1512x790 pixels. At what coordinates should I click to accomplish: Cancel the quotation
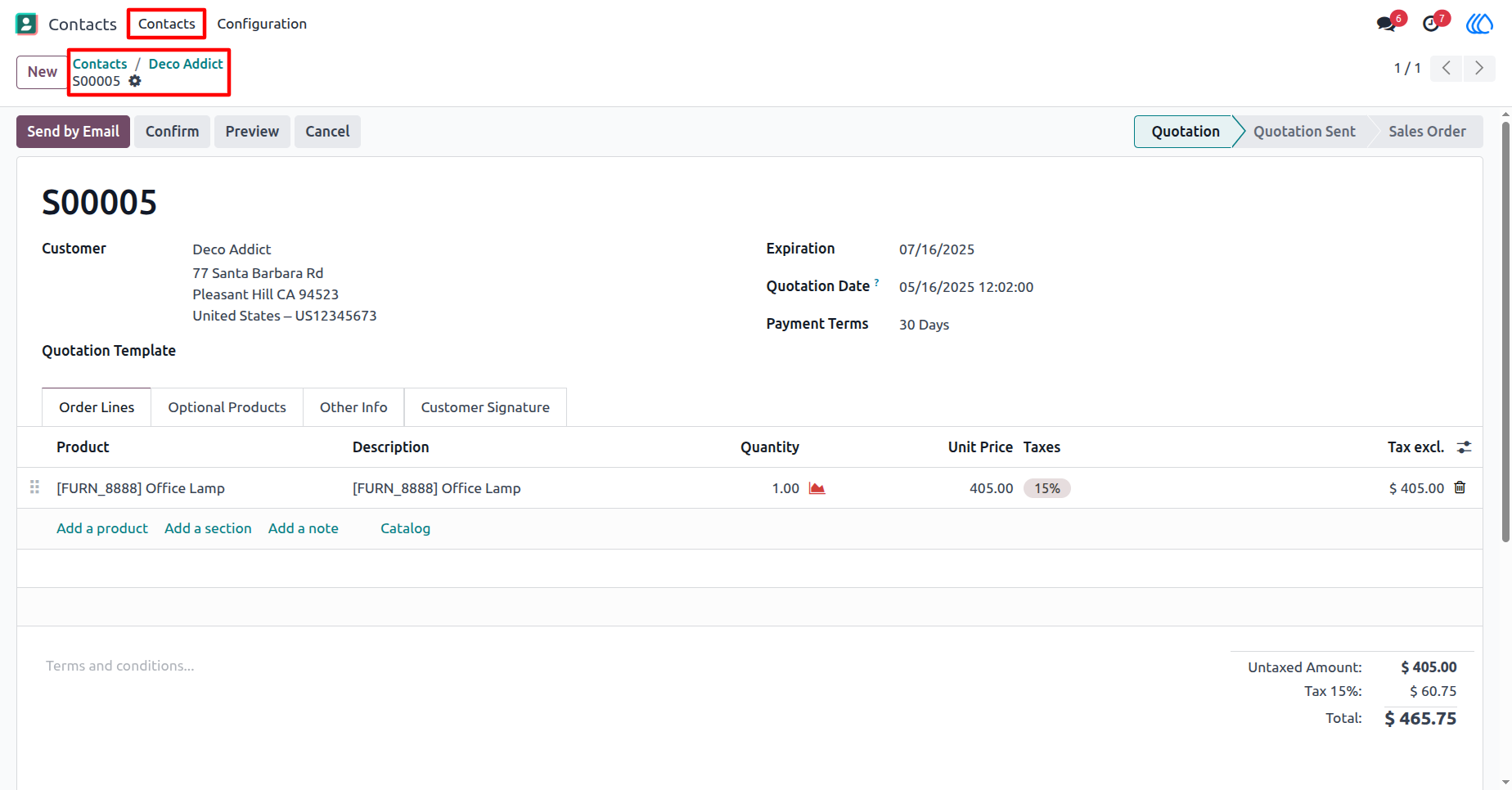pyautogui.click(x=327, y=132)
